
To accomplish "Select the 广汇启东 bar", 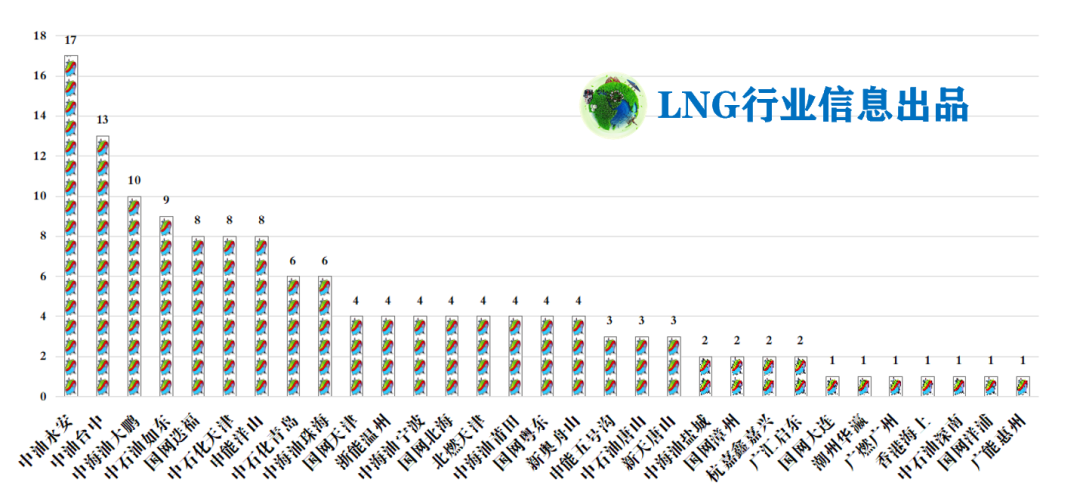I will pos(800,376).
